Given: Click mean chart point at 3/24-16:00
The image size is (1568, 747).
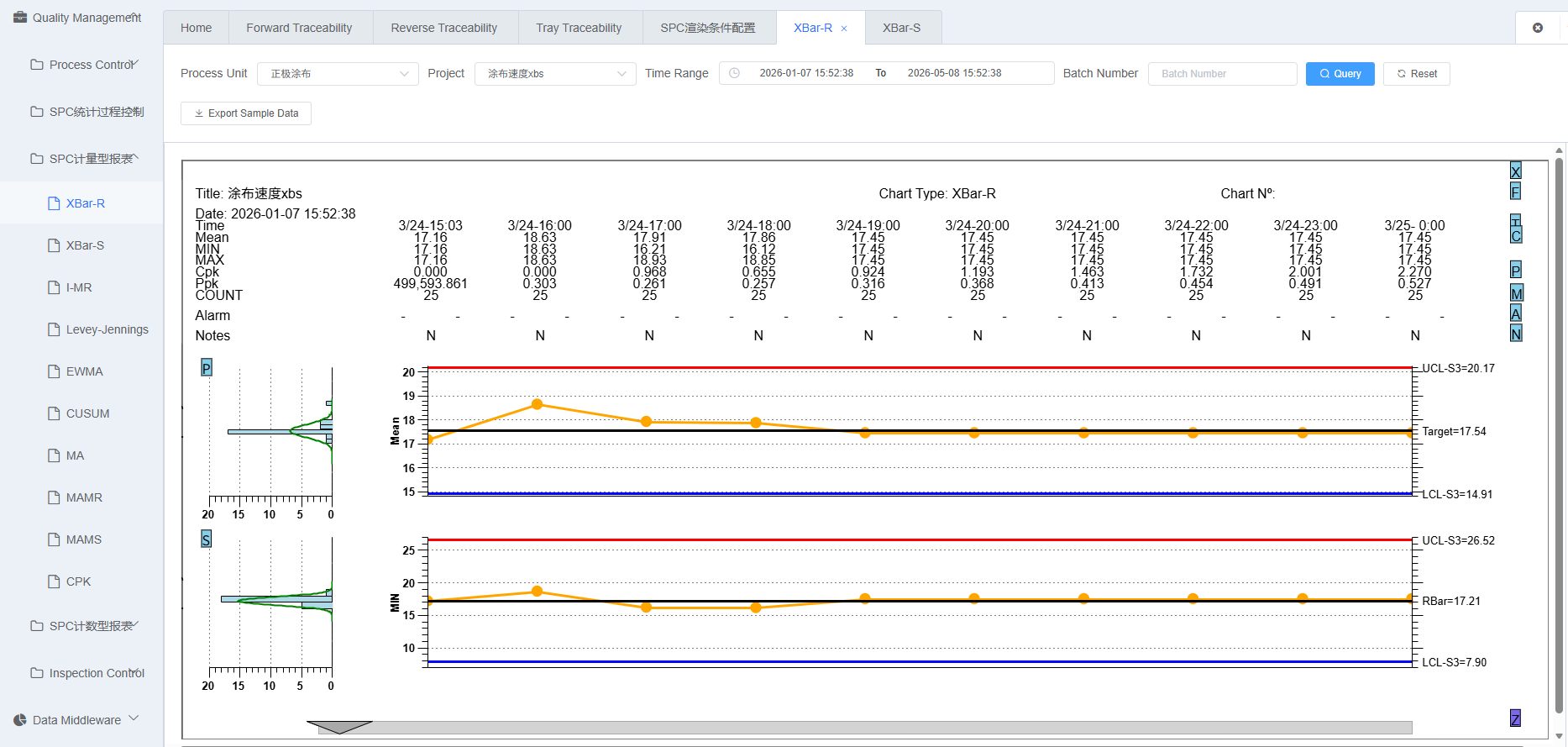Looking at the screenshot, I should pos(538,404).
